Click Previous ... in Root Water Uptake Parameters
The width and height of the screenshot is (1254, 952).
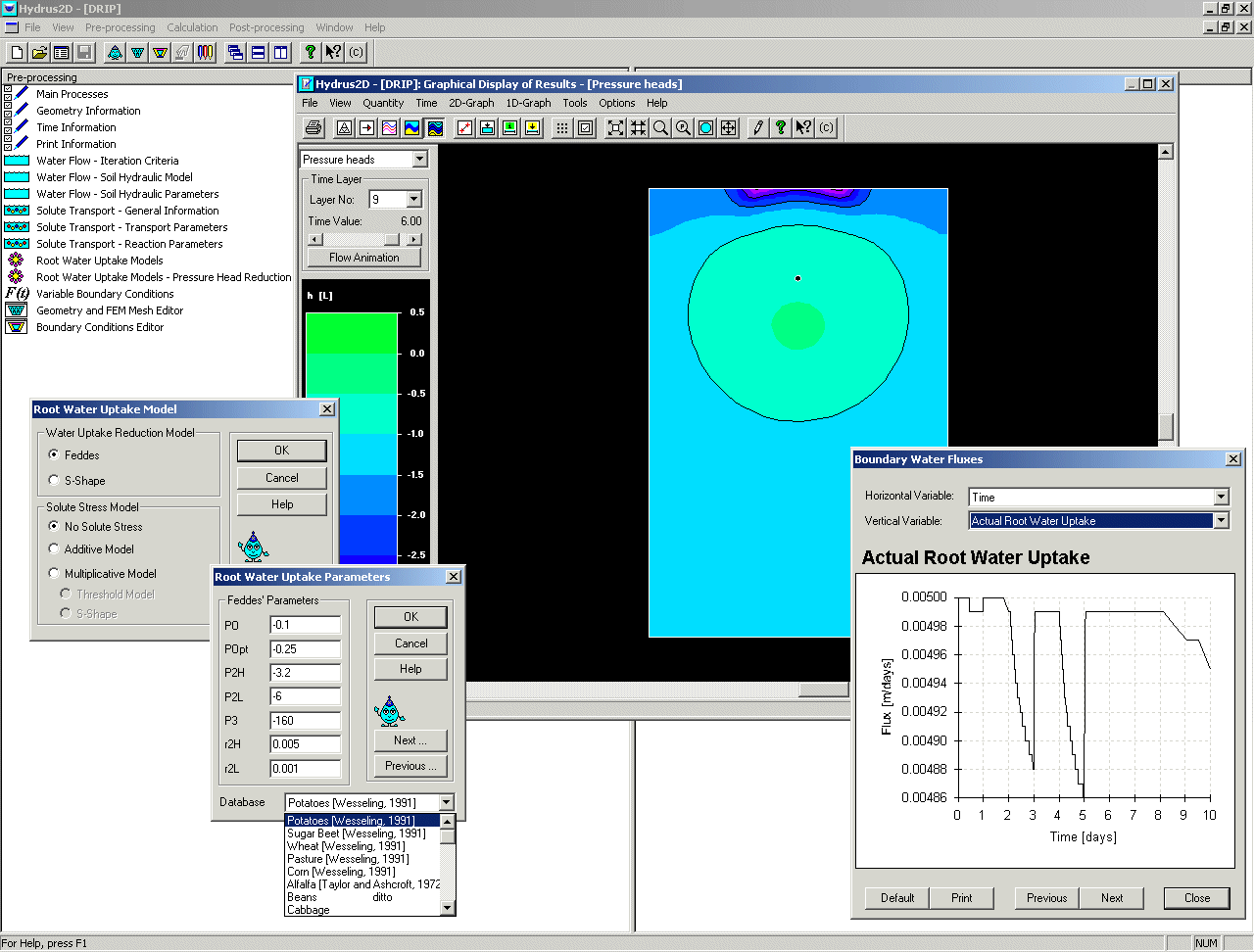point(410,766)
